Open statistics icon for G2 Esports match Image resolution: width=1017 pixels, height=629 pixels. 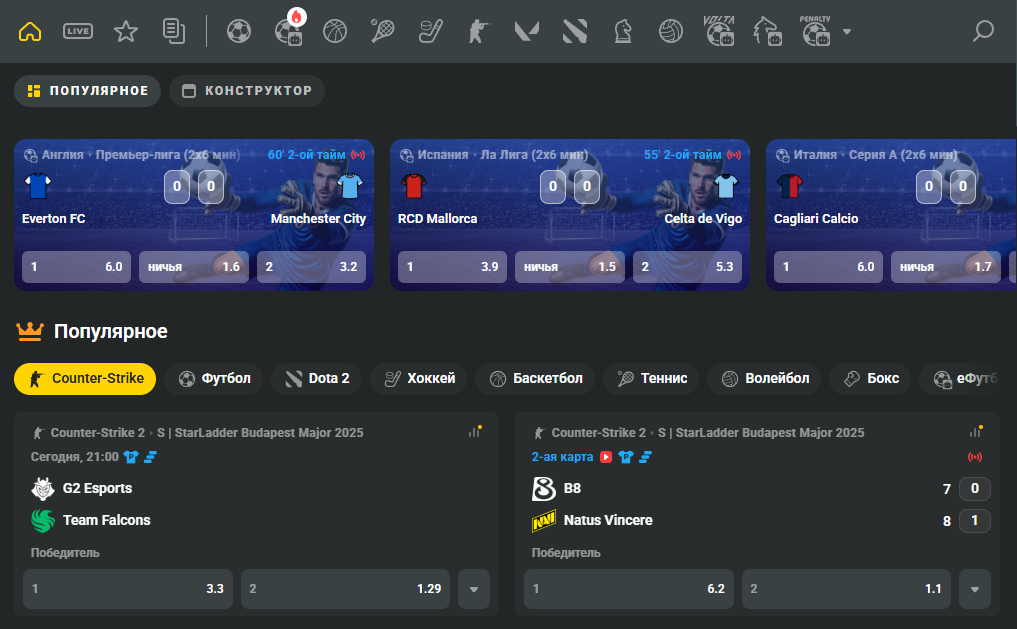coord(475,432)
